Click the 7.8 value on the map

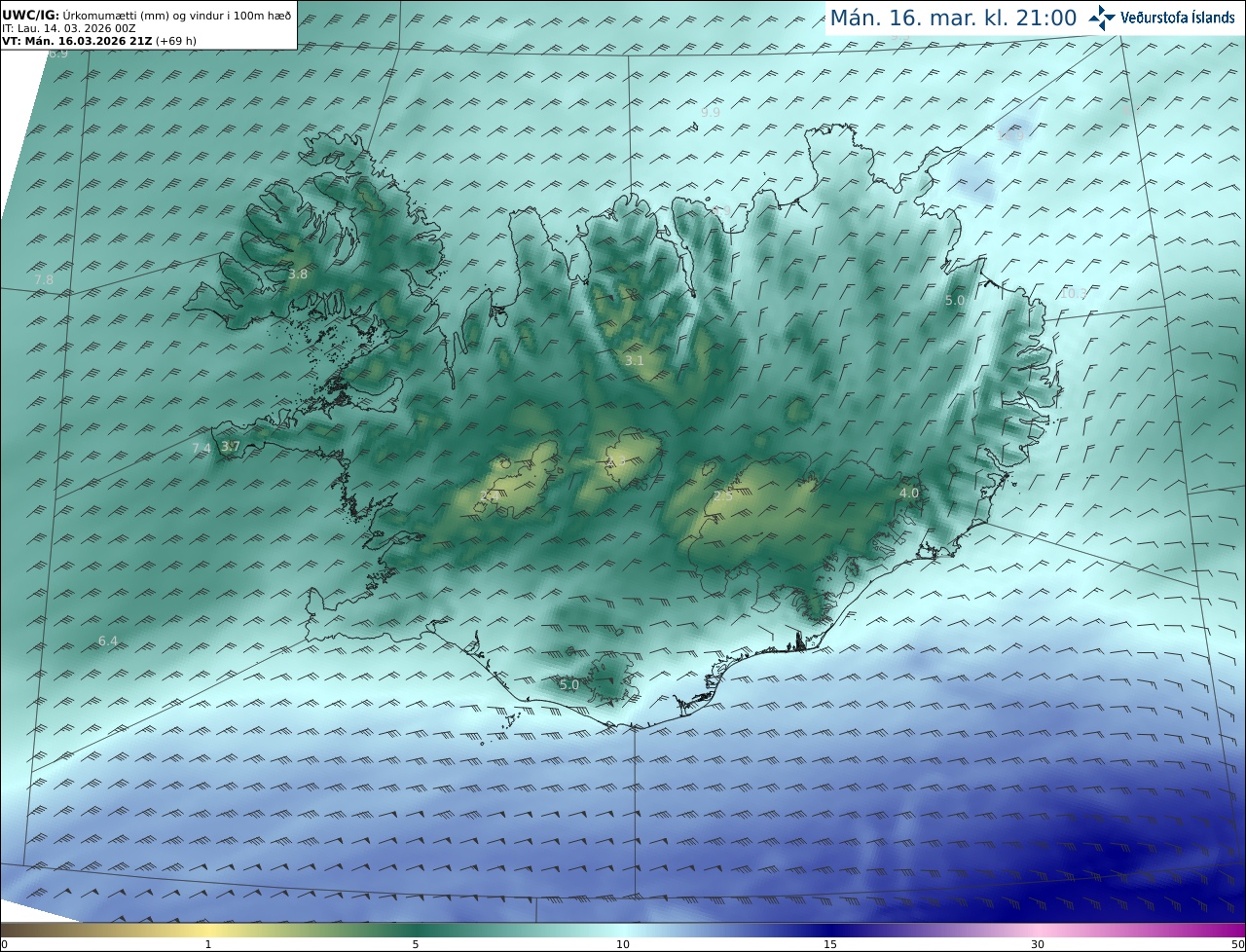(44, 280)
